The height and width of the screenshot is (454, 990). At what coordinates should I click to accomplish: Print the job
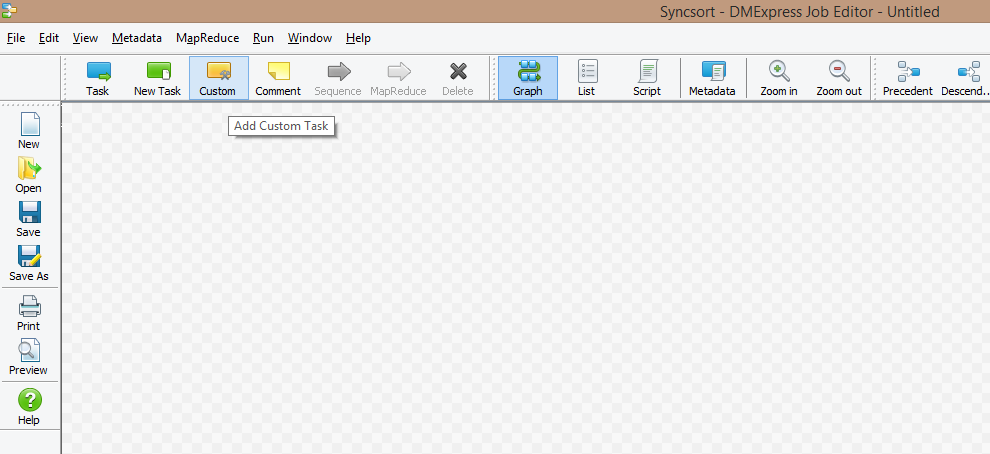(28, 313)
